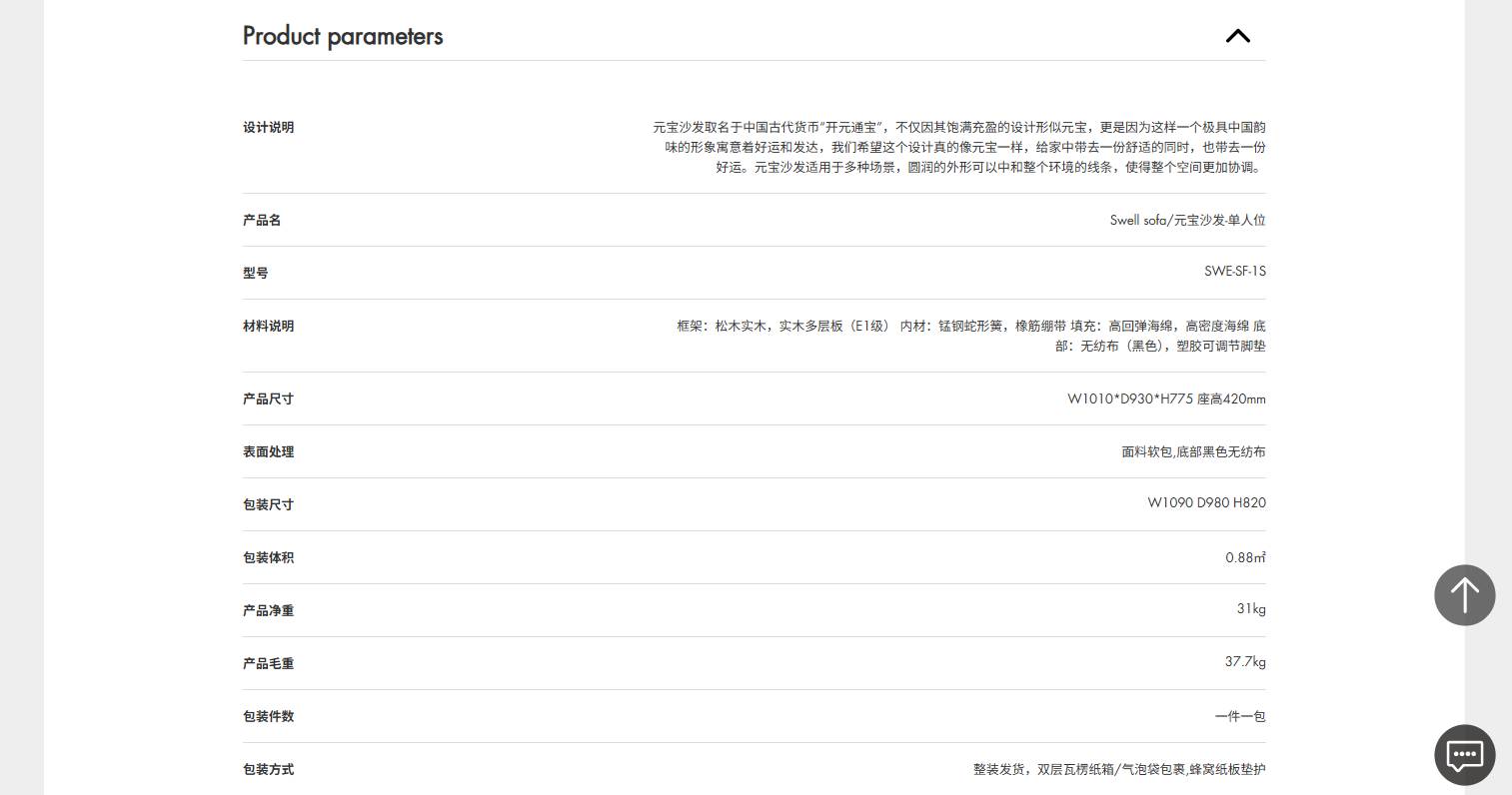1512x795 pixels.
Task: Click the 产品名 label
Action: 262,221
